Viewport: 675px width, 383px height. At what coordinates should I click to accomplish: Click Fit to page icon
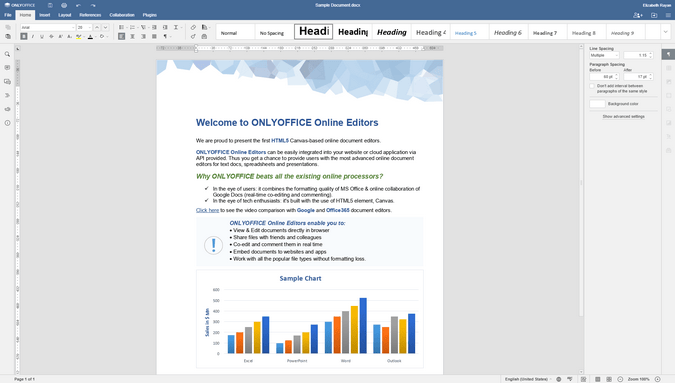tap(598, 379)
